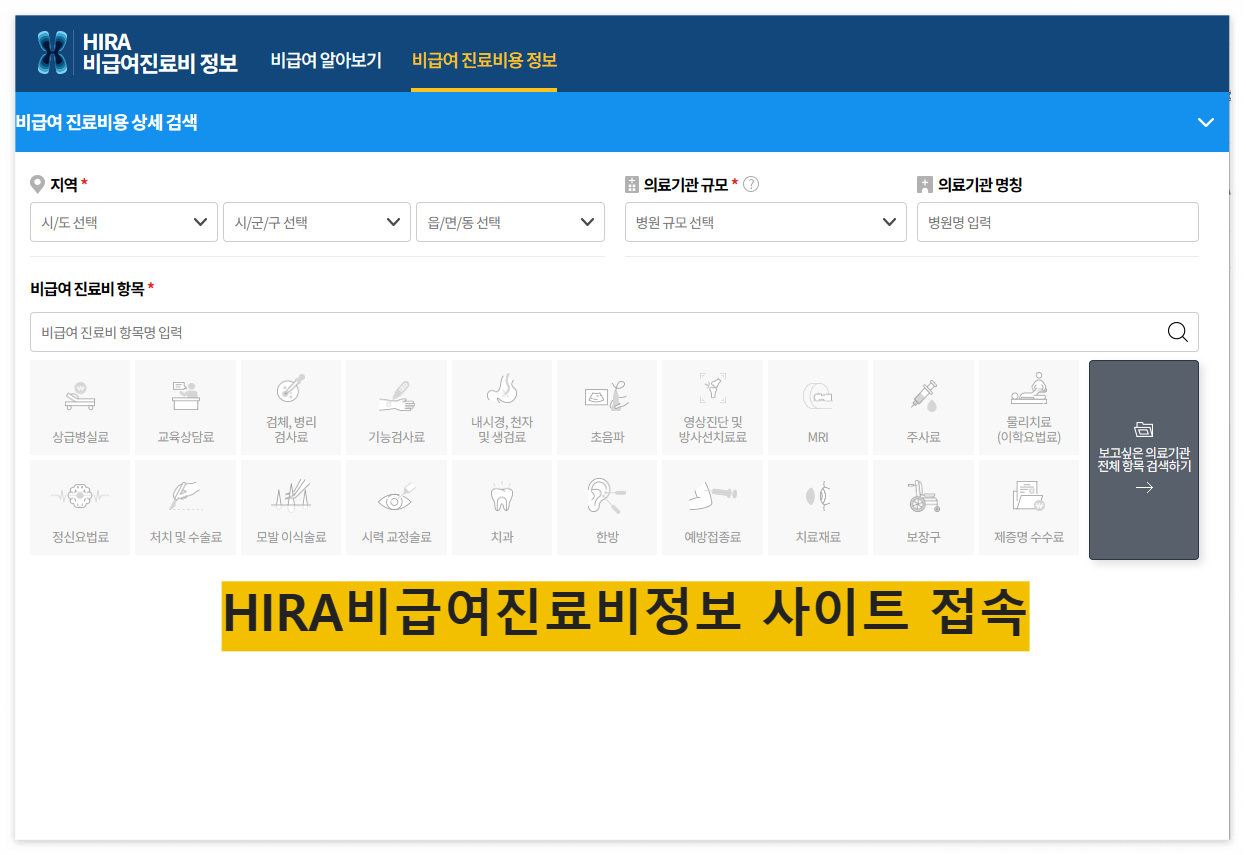
Task: Choose the 영상진단 및 방사선치료료 category
Action: click(713, 407)
